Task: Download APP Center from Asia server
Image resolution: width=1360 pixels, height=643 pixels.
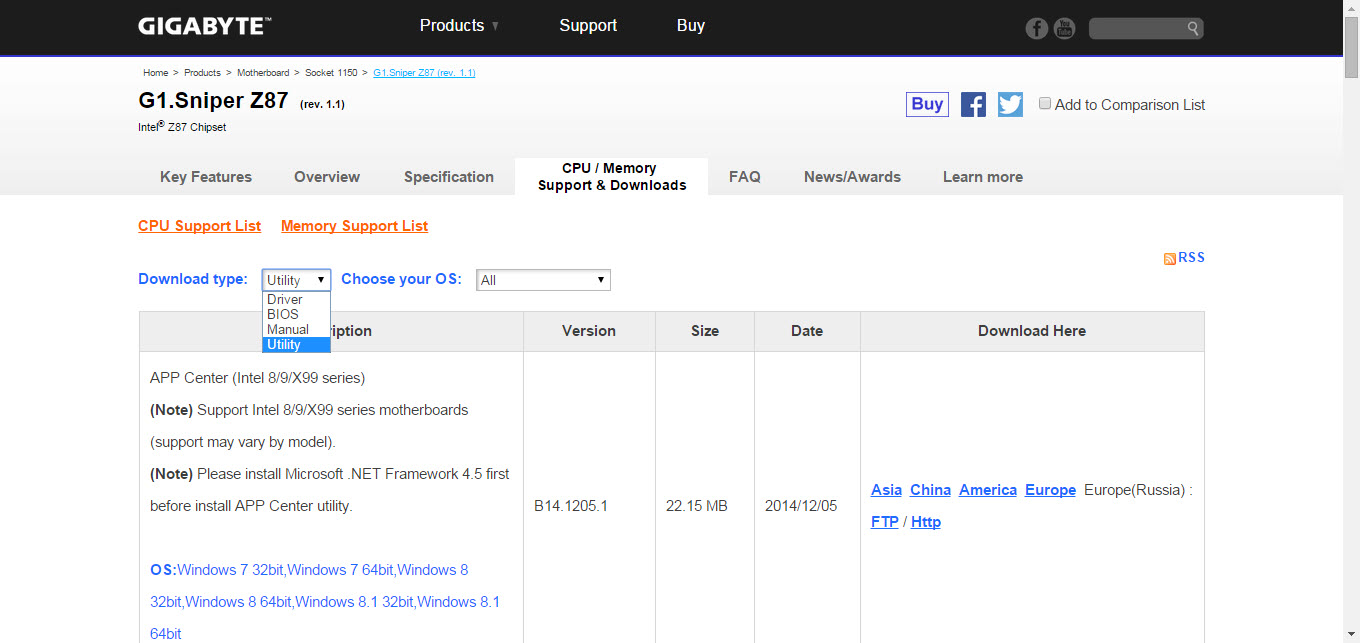Action: [886, 490]
